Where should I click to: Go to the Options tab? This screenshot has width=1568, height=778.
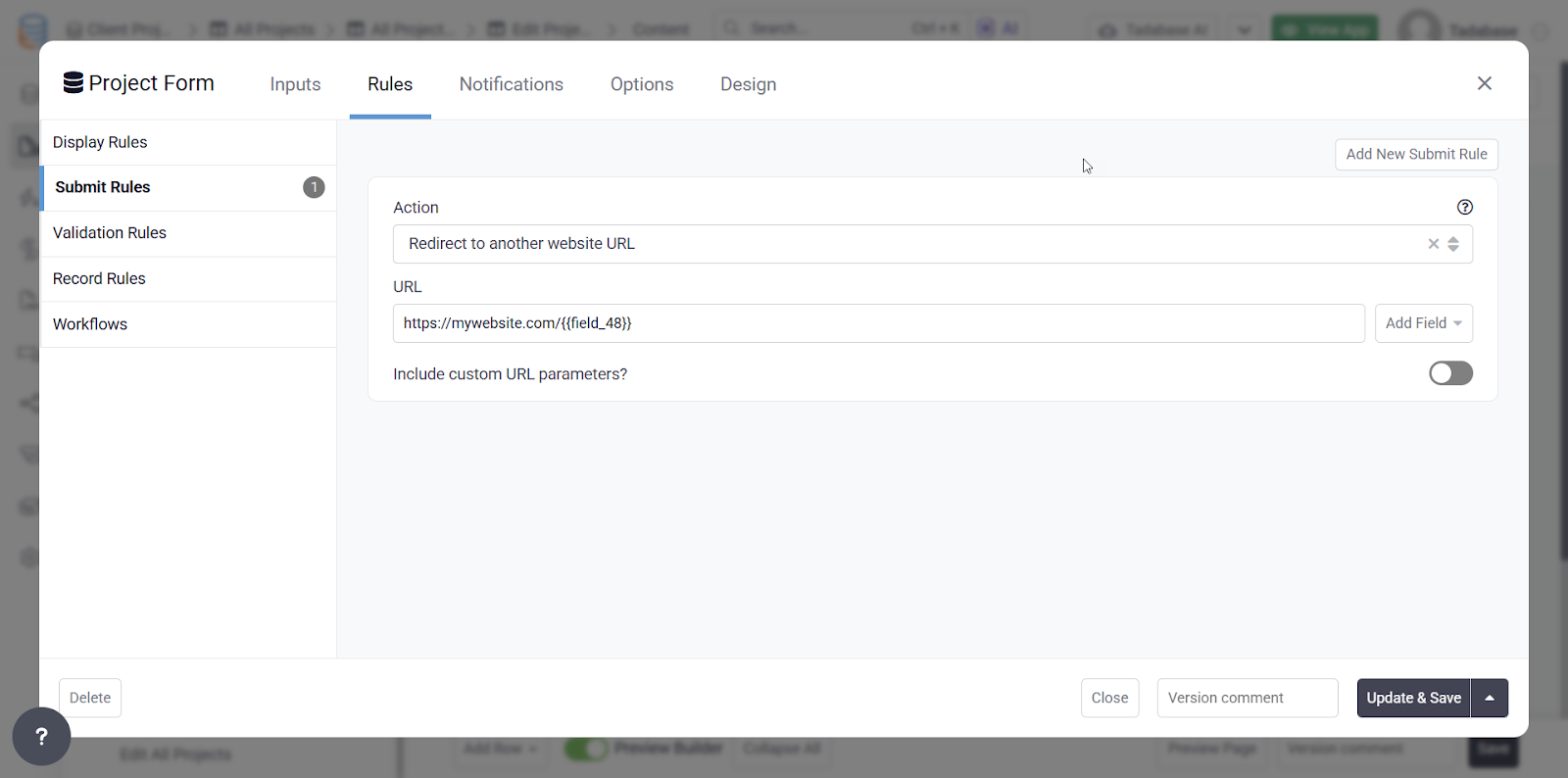(x=641, y=84)
